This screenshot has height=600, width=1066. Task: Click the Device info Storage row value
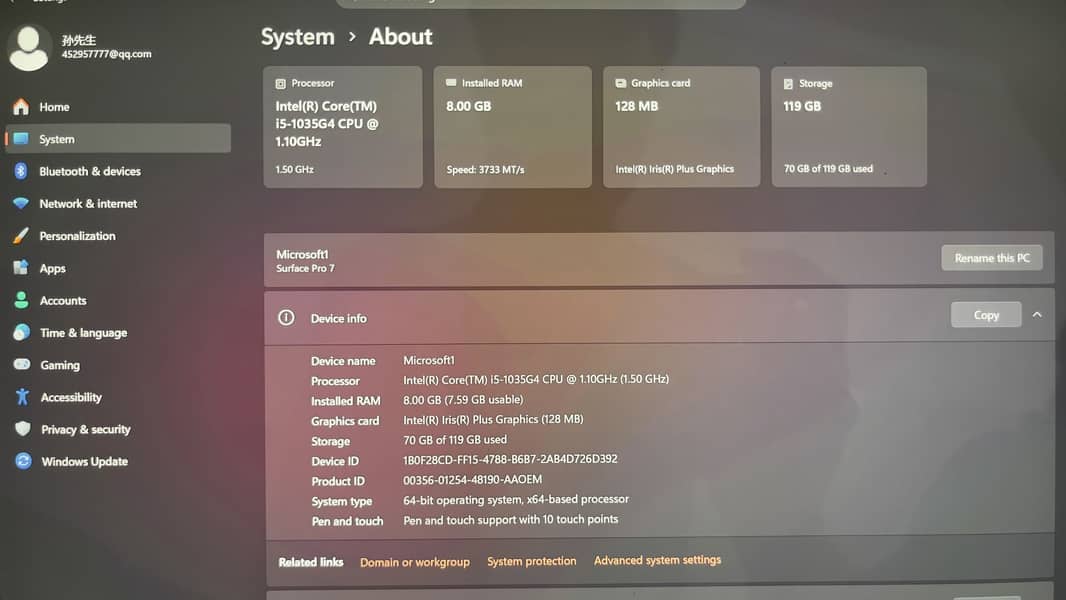(455, 440)
